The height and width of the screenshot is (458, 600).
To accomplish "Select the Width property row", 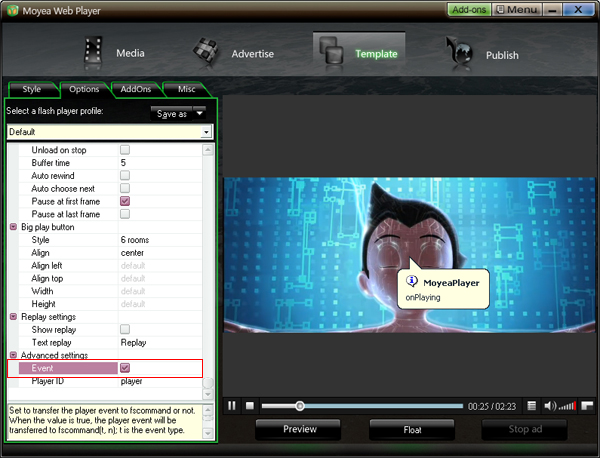I will point(110,291).
